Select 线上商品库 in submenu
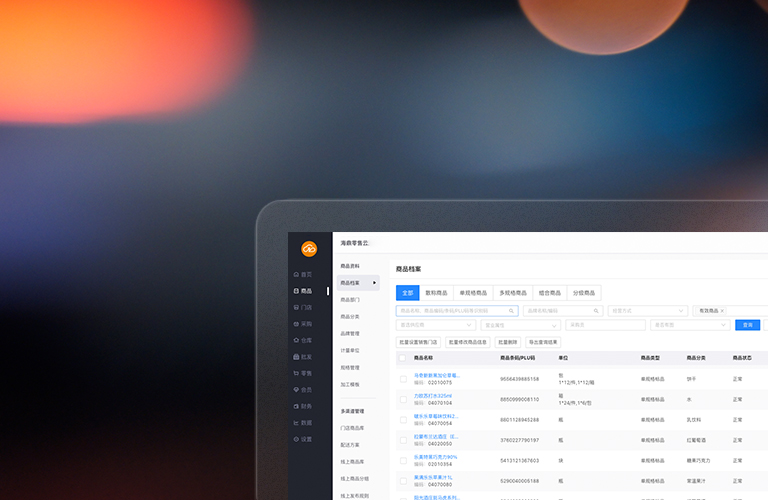The height and width of the screenshot is (500, 768). (x=353, y=462)
